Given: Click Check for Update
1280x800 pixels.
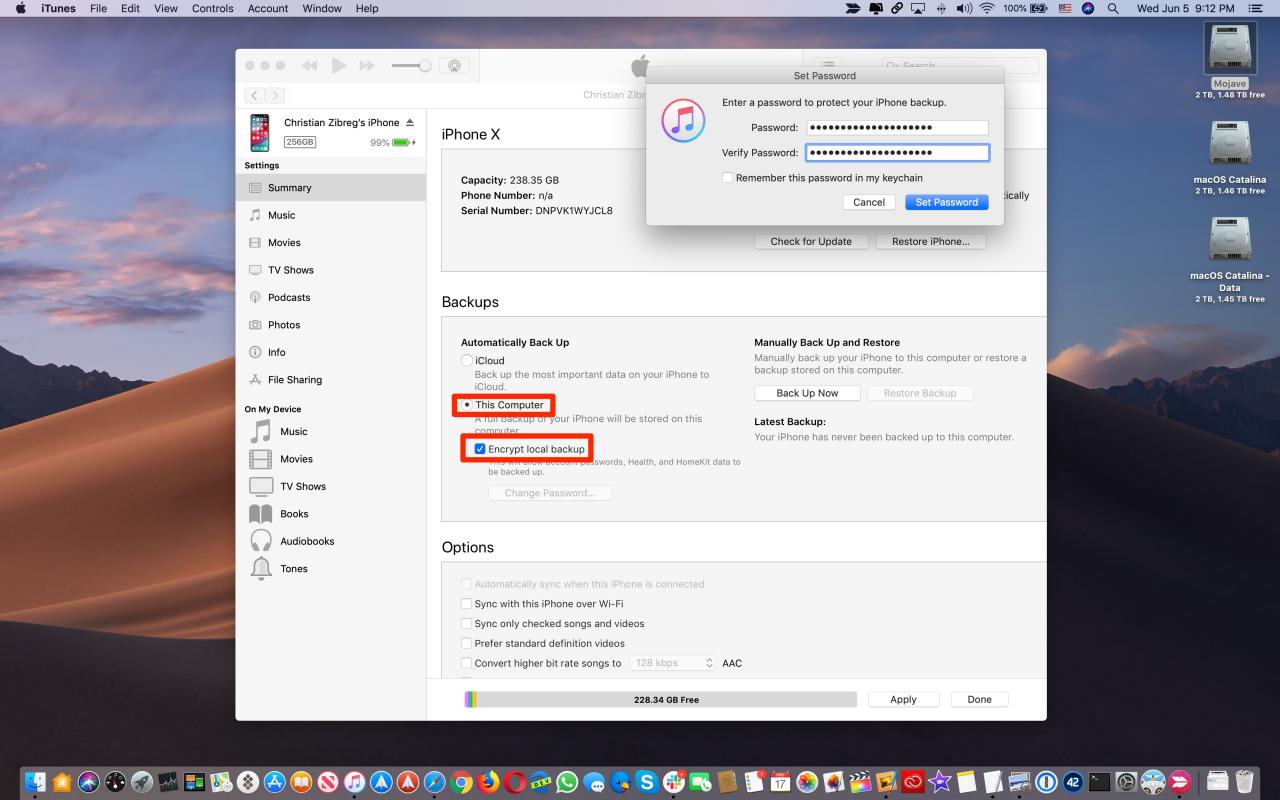Looking at the screenshot, I should 811,241.
